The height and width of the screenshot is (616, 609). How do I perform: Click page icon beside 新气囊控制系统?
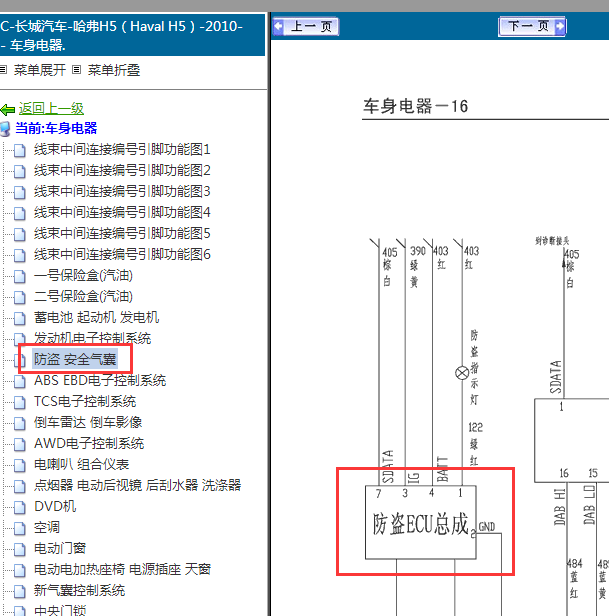click(x=20, y=591)
